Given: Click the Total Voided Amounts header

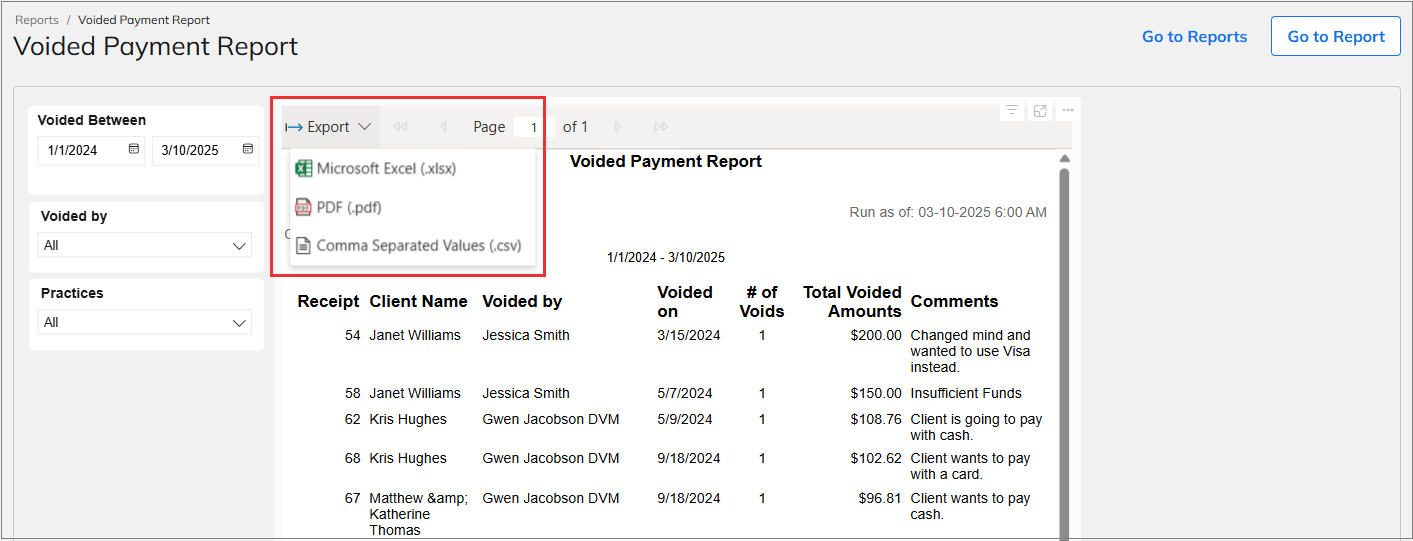Looking at the screenshot, I should coord(852,301).
